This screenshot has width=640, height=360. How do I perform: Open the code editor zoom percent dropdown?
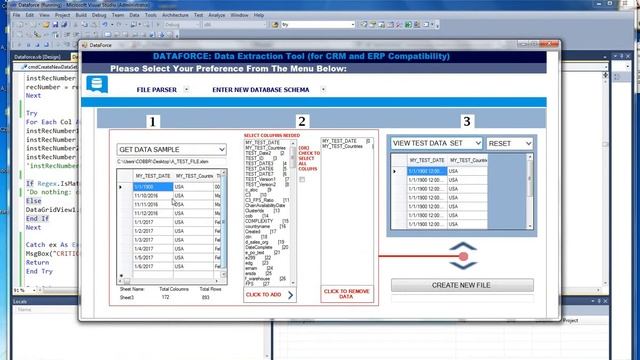[x=34, y=290]
